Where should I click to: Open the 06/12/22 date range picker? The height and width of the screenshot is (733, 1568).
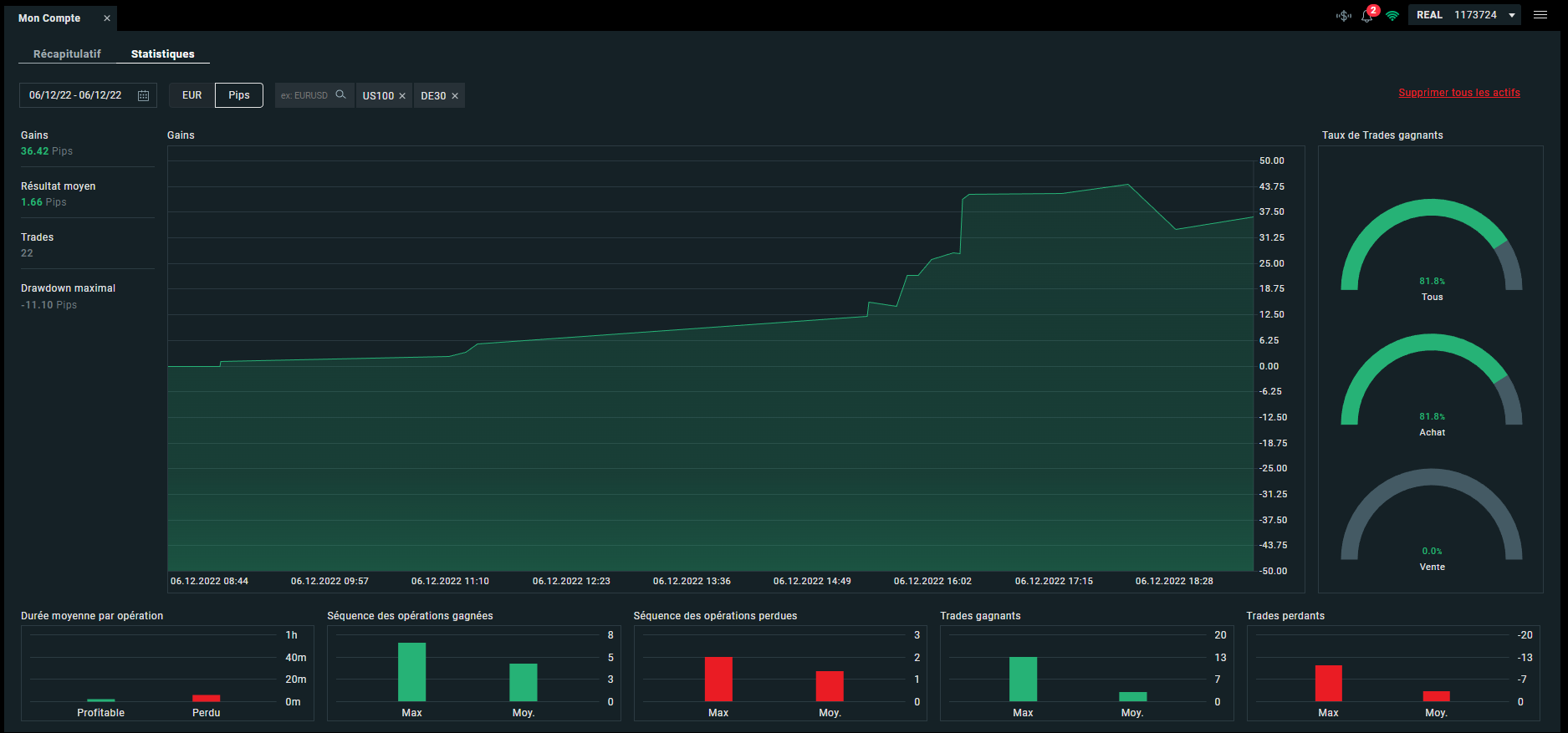(88, 95)
